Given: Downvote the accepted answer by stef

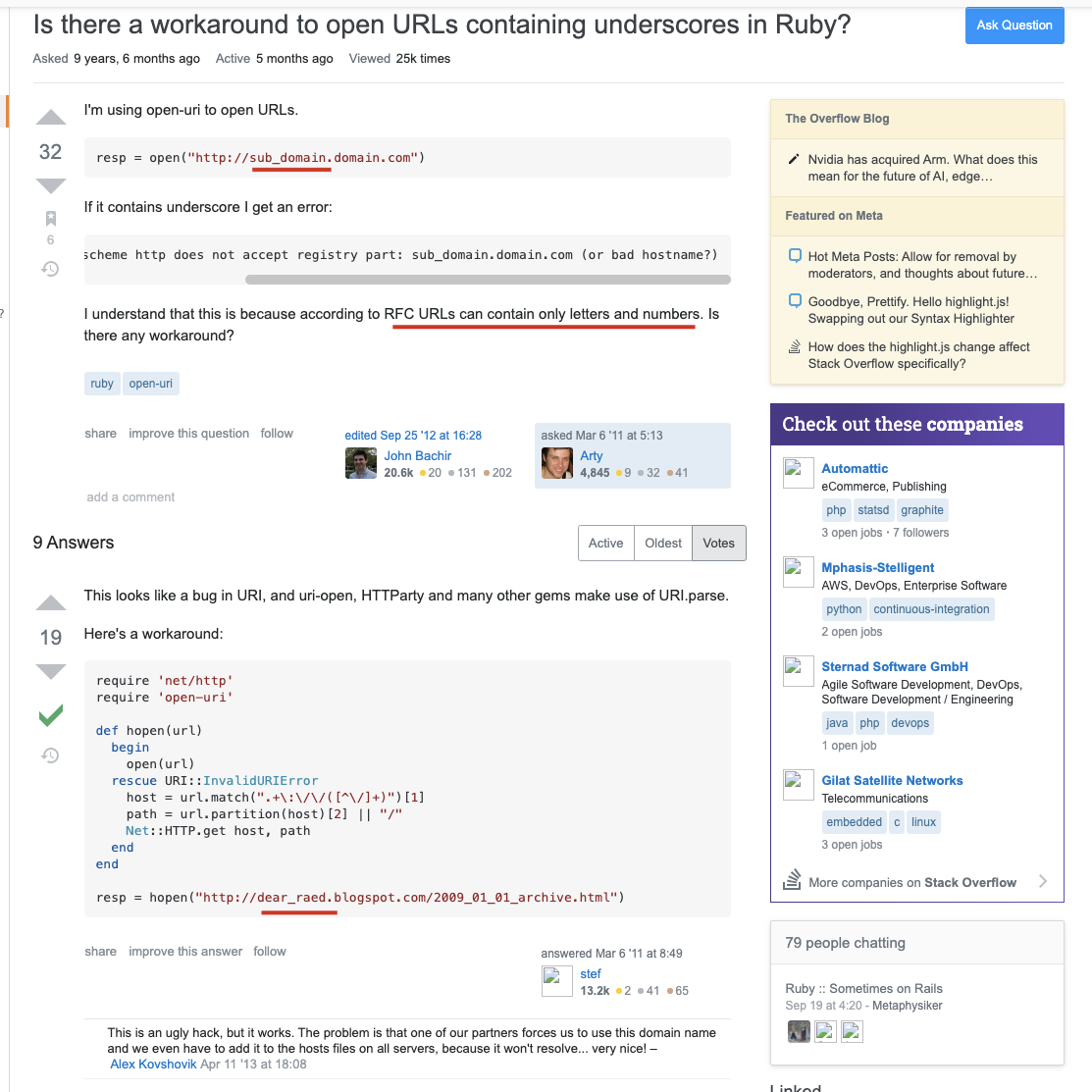Looking at the screenshot, I should point(51,671).
